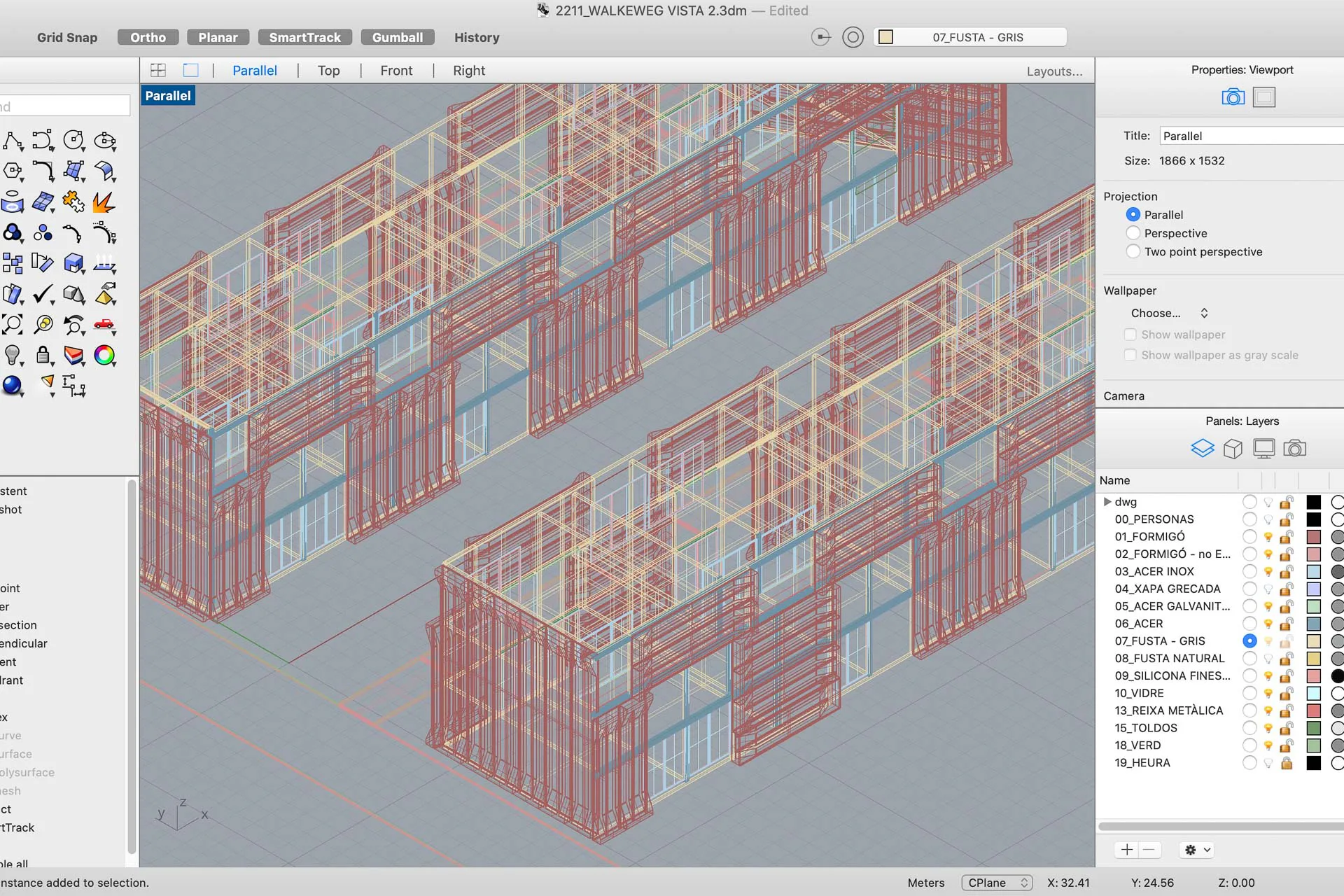Click the blue Parallel viewport title label
The image size is (1344, 896).
pos(168,96)
